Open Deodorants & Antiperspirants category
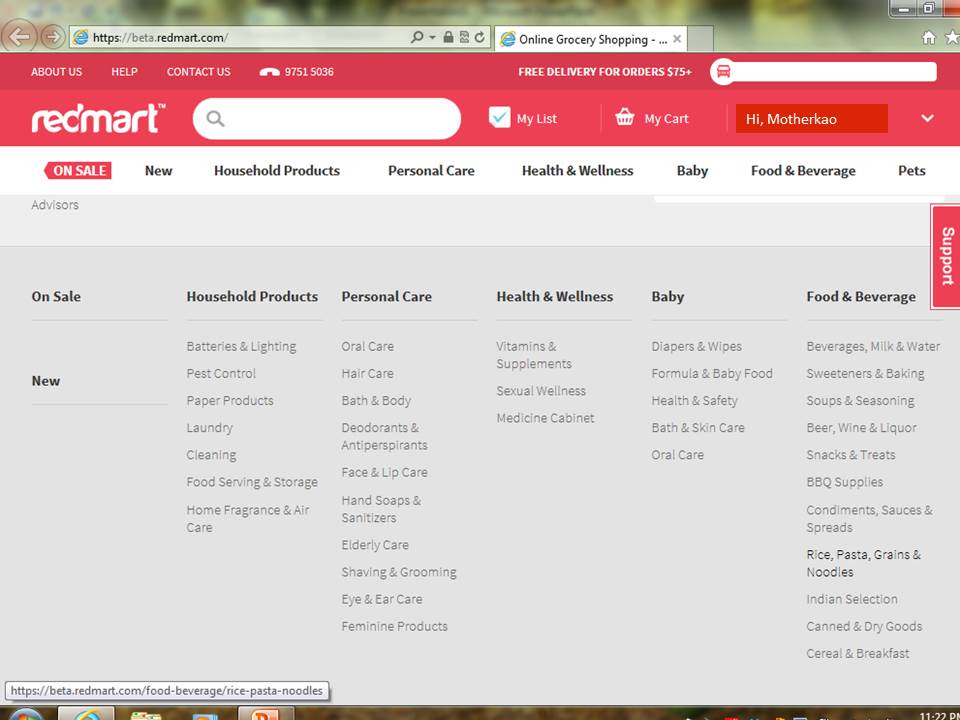 (384, 437)
